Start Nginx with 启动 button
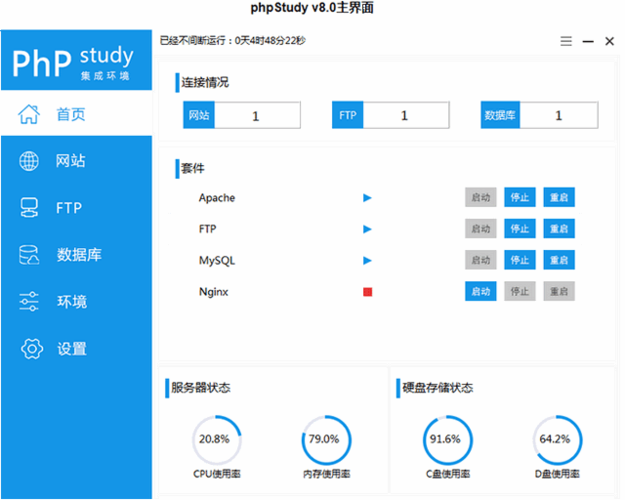 coord(481,291)
